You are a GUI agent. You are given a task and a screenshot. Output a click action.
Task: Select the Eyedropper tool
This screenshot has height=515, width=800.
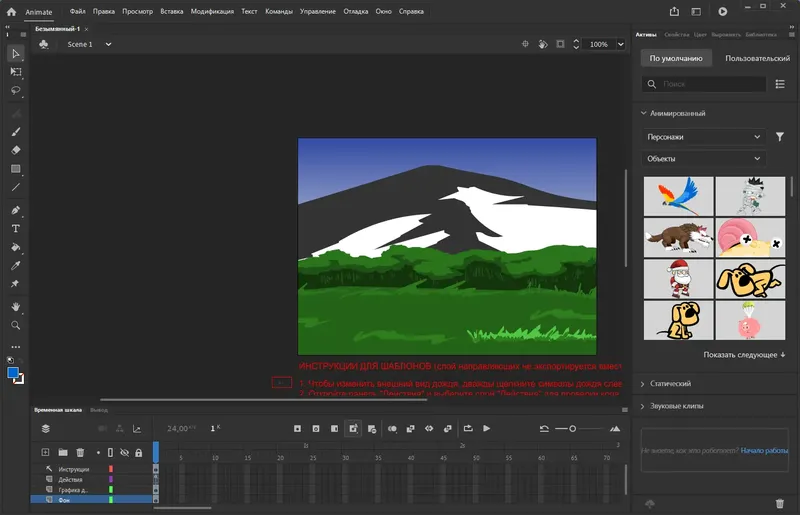click(16, 265)
